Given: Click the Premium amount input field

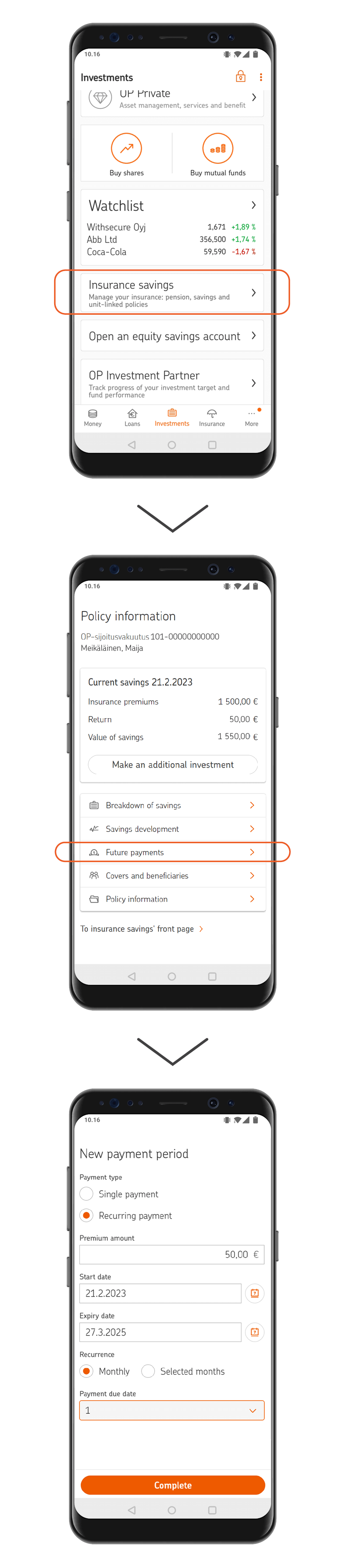Looking at the screenshot, I should 172,1254.
